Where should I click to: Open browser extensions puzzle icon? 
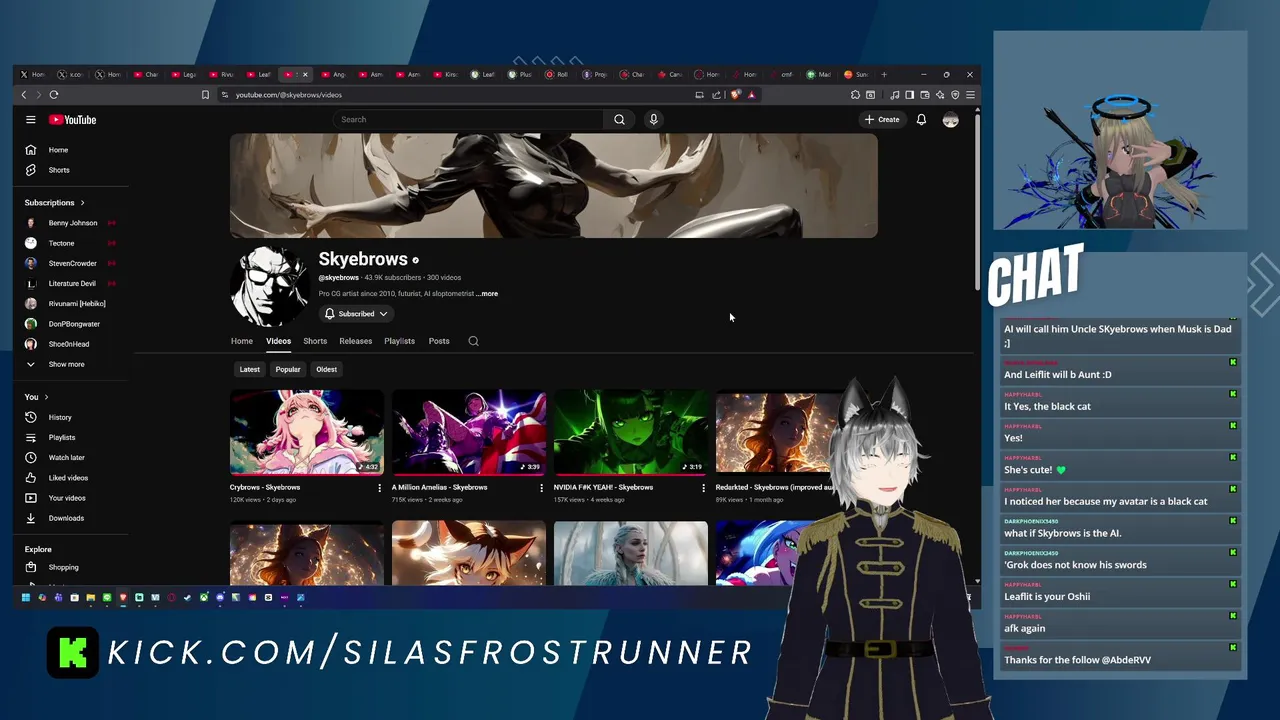tap(855, 95)
